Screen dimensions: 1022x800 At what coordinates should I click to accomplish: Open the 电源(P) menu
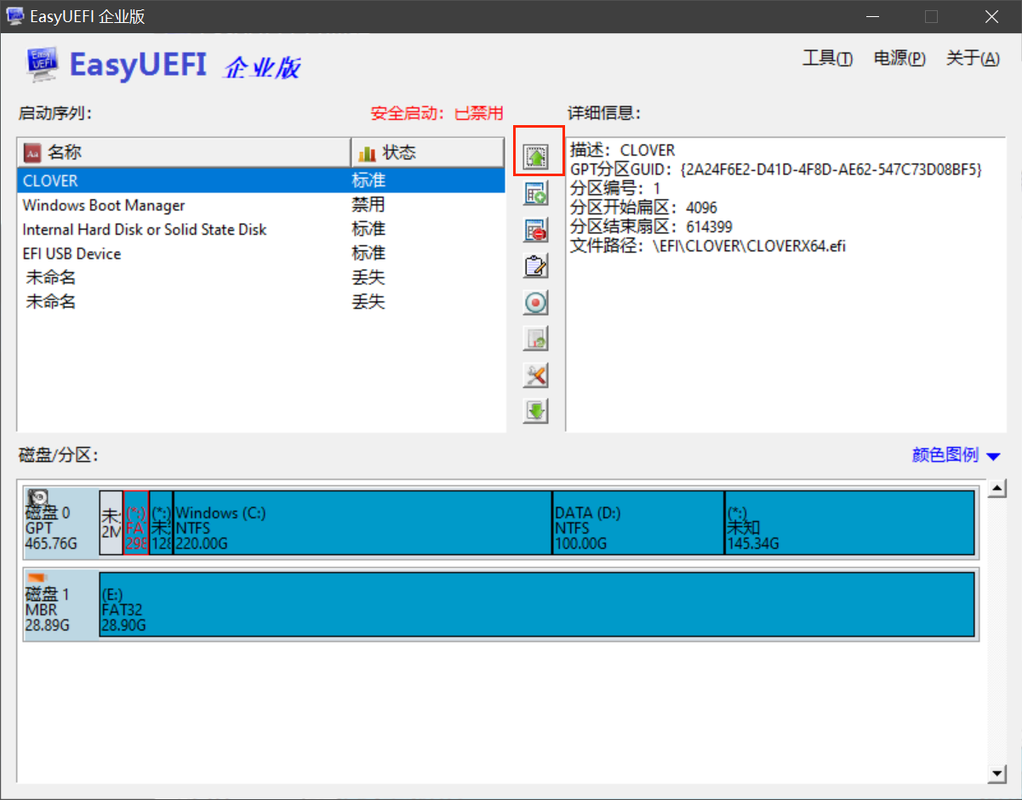899,58
